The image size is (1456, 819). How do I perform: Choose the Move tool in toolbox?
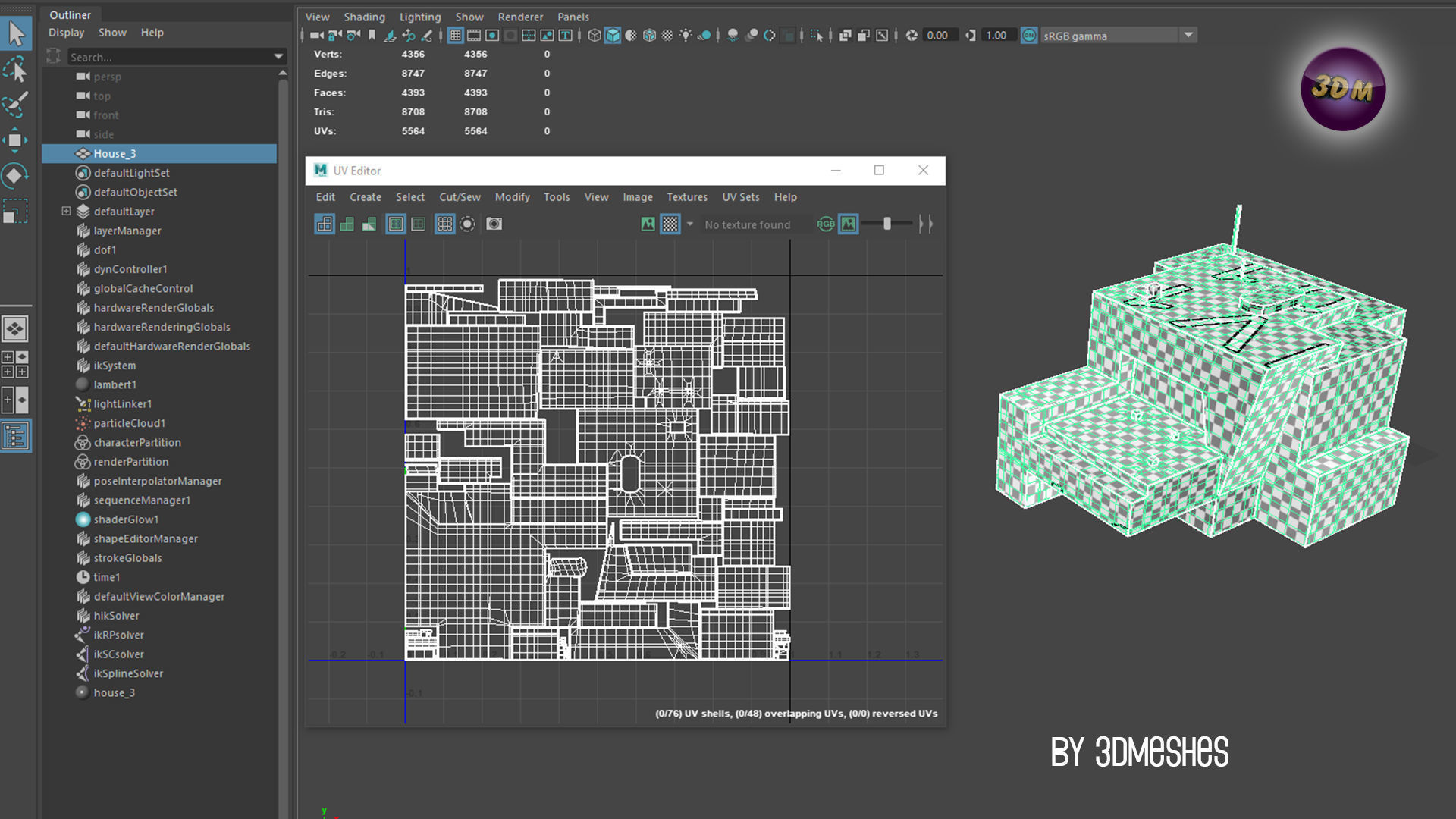(x=14, y=140)
